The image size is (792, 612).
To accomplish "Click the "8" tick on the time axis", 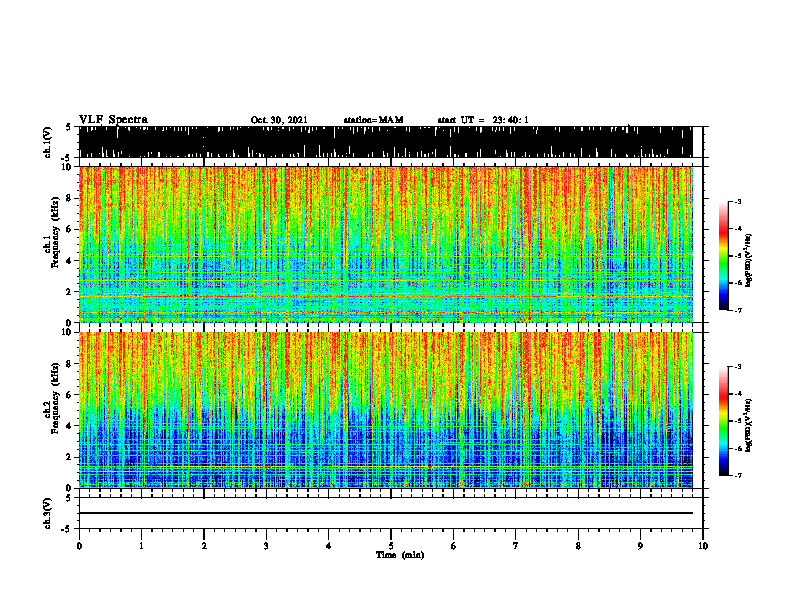I will point(578,546).
